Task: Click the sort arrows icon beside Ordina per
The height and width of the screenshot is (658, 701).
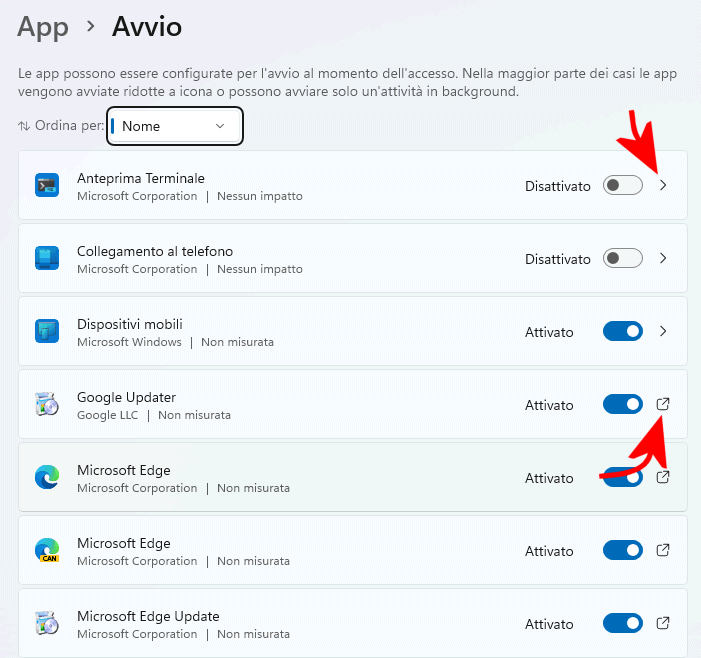Action: point(24,126)
